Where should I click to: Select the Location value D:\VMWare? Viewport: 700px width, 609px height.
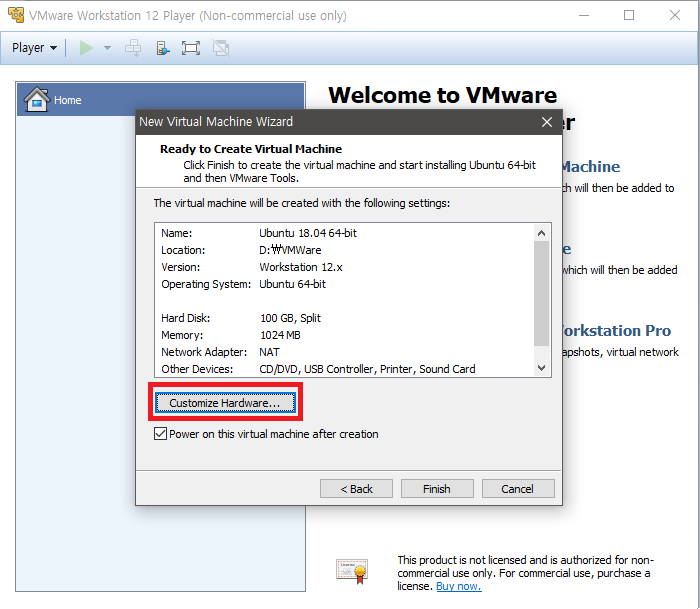290,250
